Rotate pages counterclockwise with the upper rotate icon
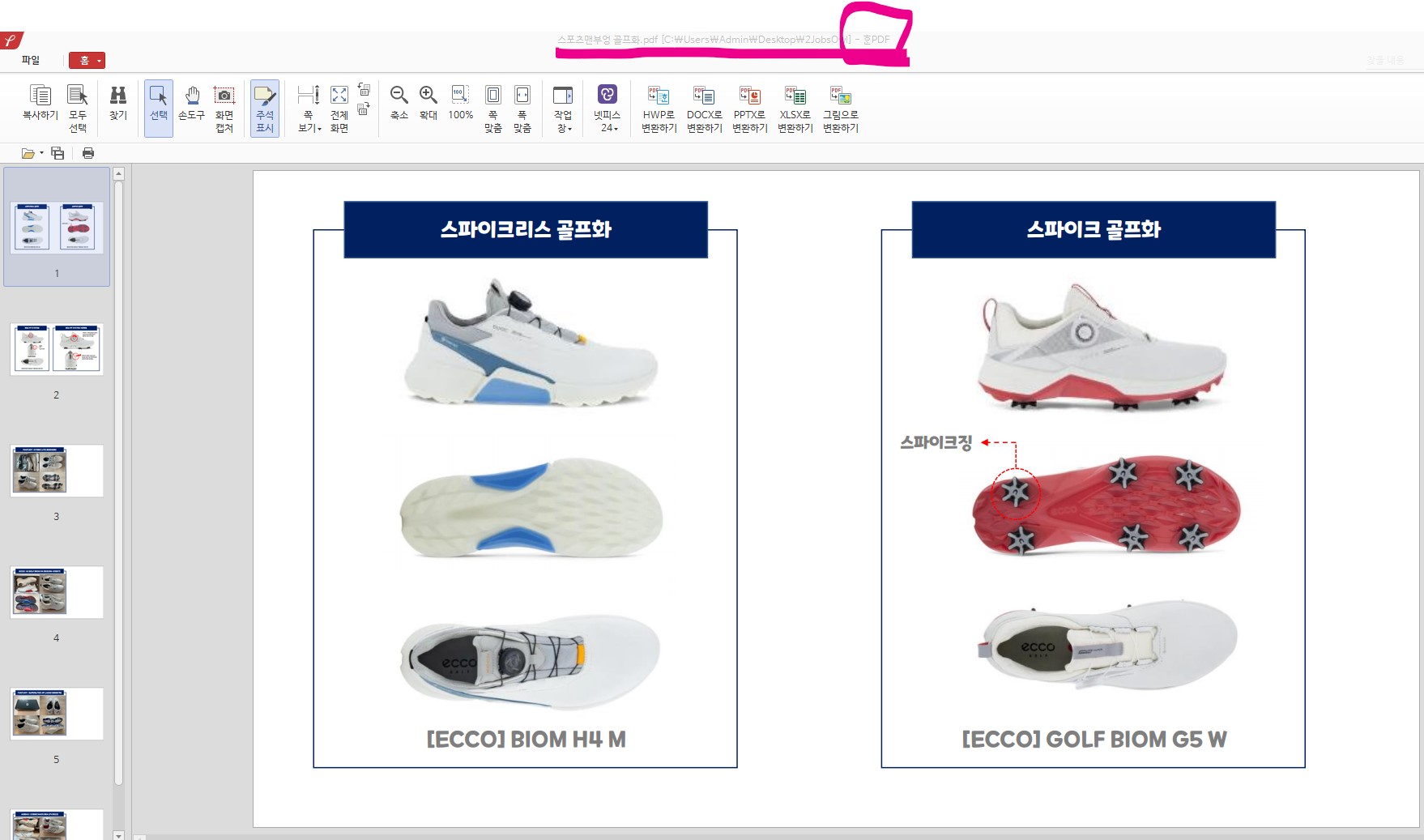1424x840 pixels. pyautogui.click(x=365, y=89)
